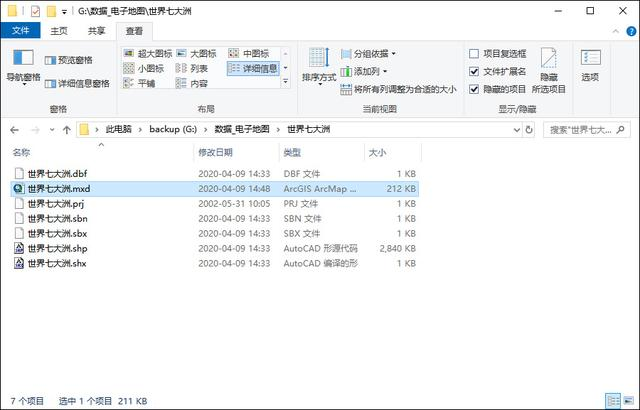Screen dimensions: 640x410
Task: Open the 分组依据 dropdown
Action: pyautogui.click(x=368, y=54)
